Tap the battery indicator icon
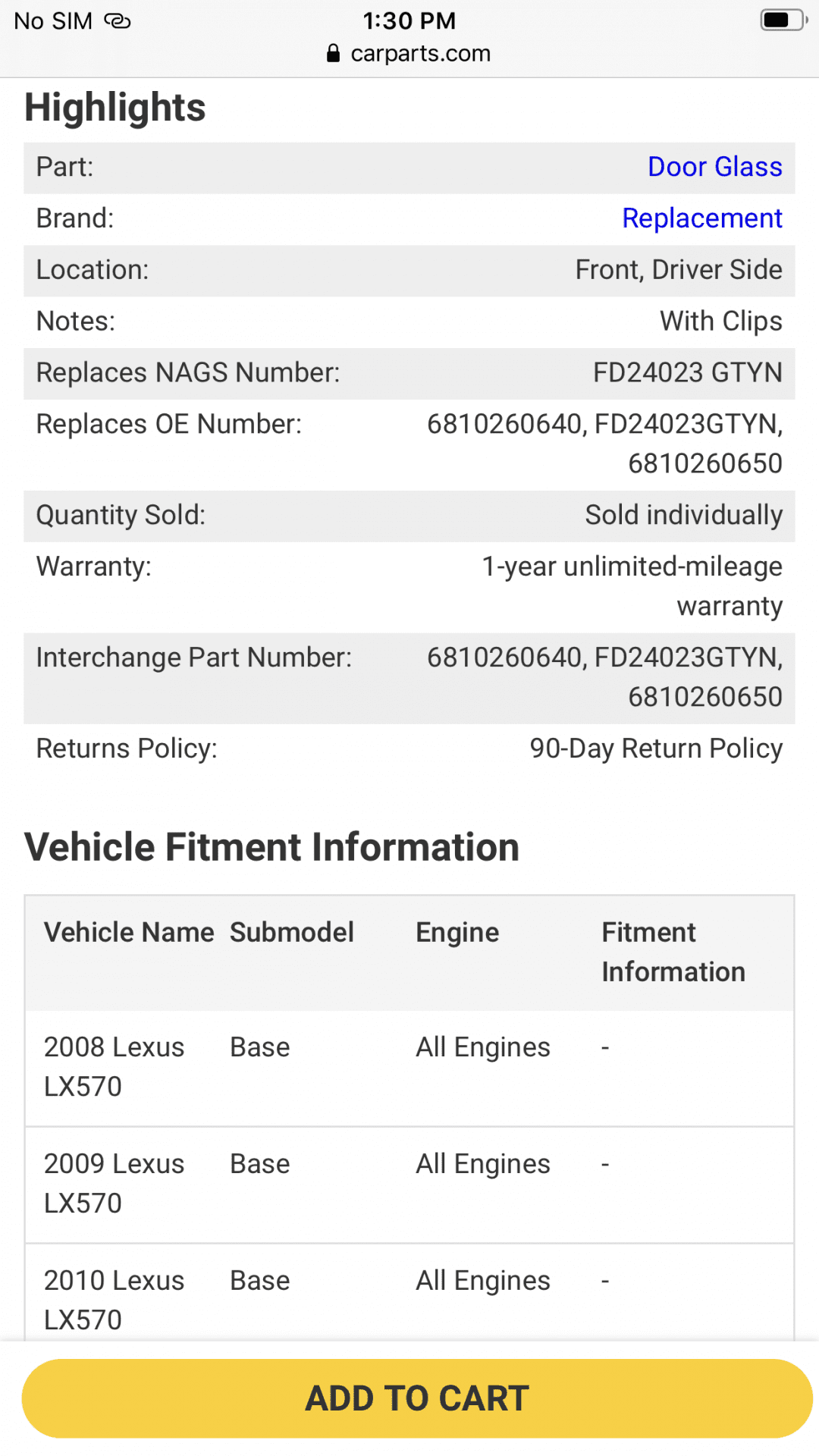 point(784,20)
